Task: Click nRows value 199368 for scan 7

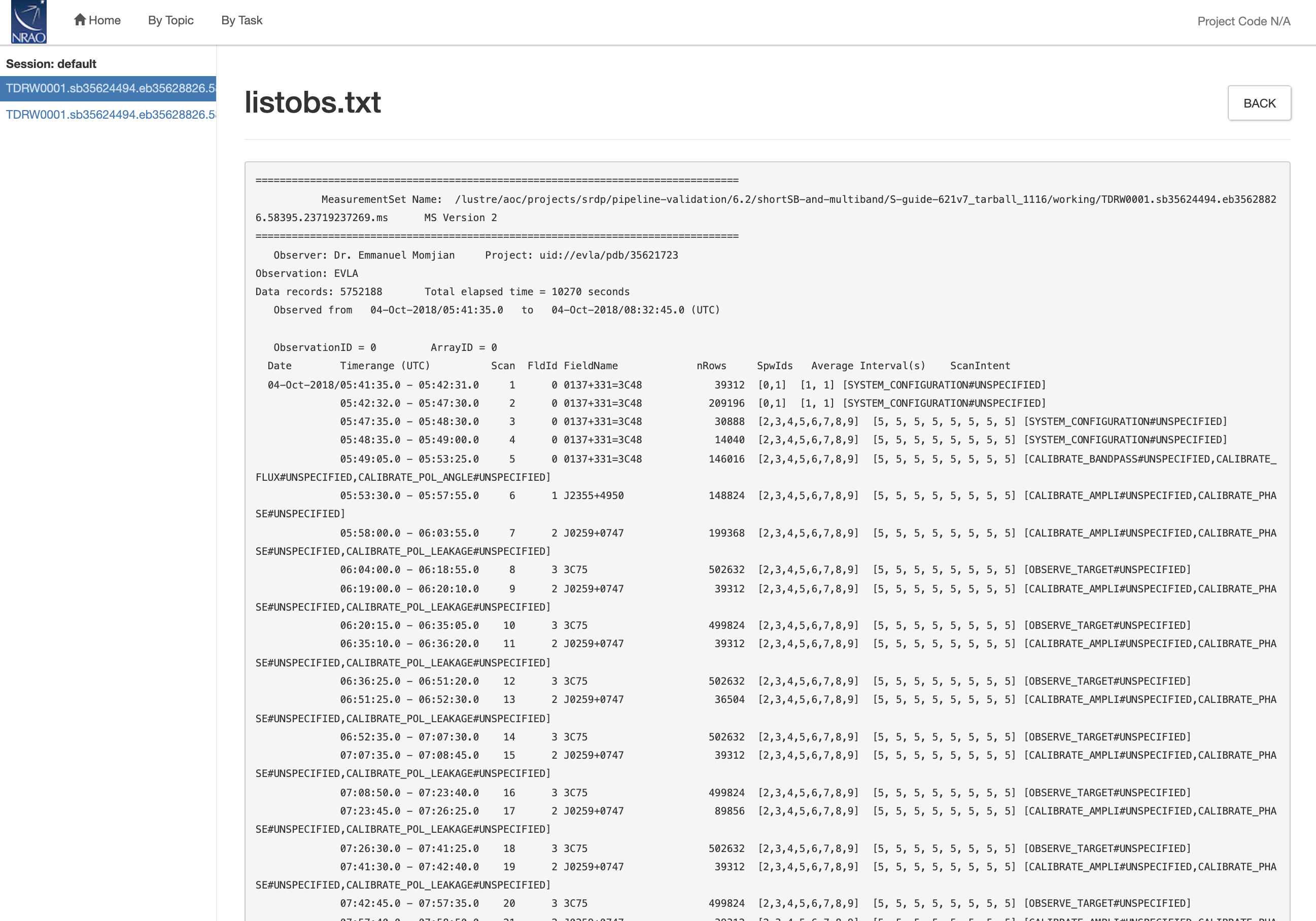Action: click(726, 533)
